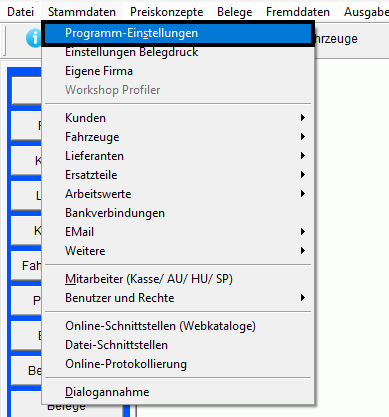Expand the Weitere submenu
Viewport: 389px width, 417px height.
[178, 251]
